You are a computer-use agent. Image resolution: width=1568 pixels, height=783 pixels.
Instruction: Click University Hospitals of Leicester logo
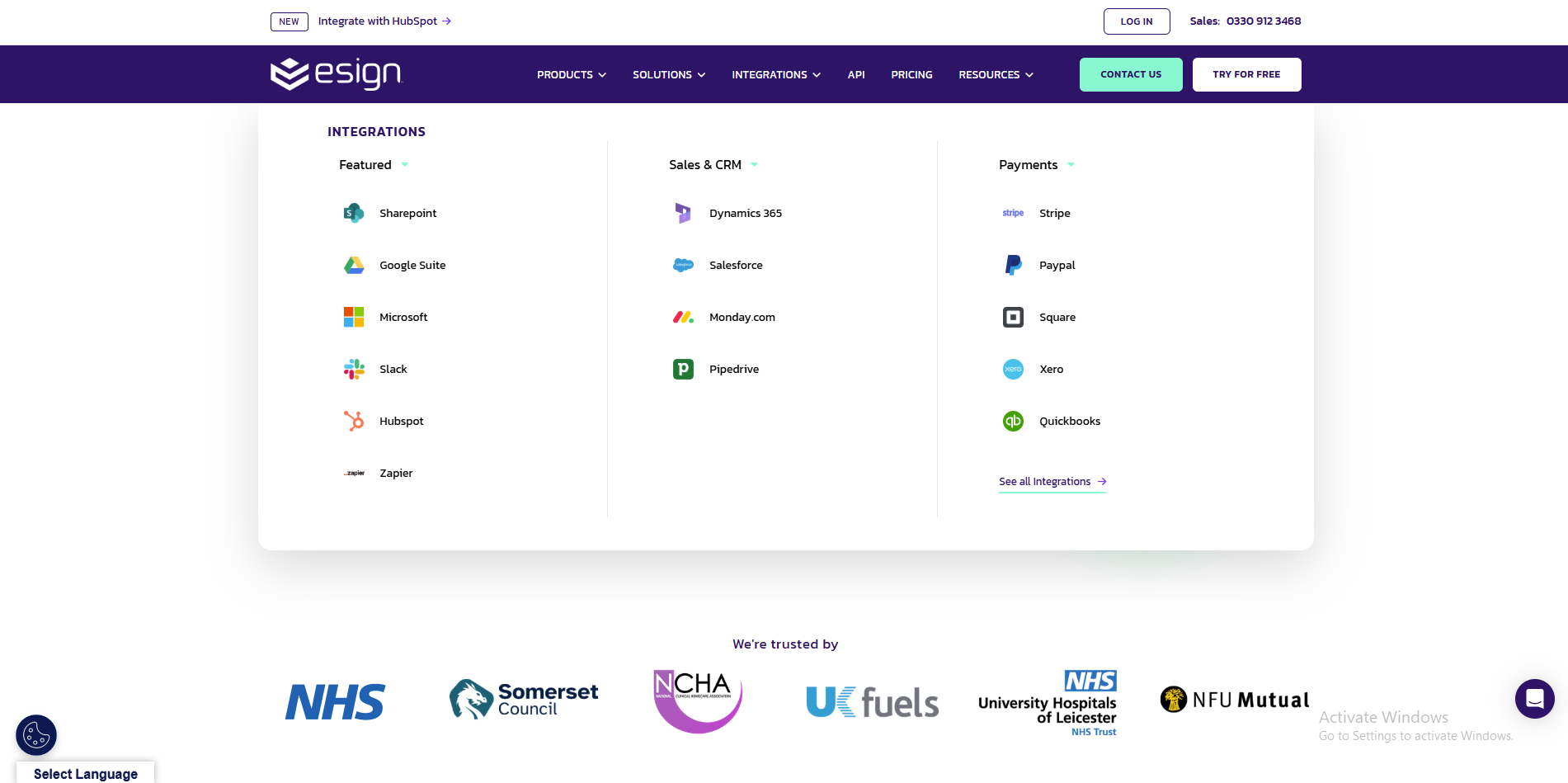tap(1048, 703)
